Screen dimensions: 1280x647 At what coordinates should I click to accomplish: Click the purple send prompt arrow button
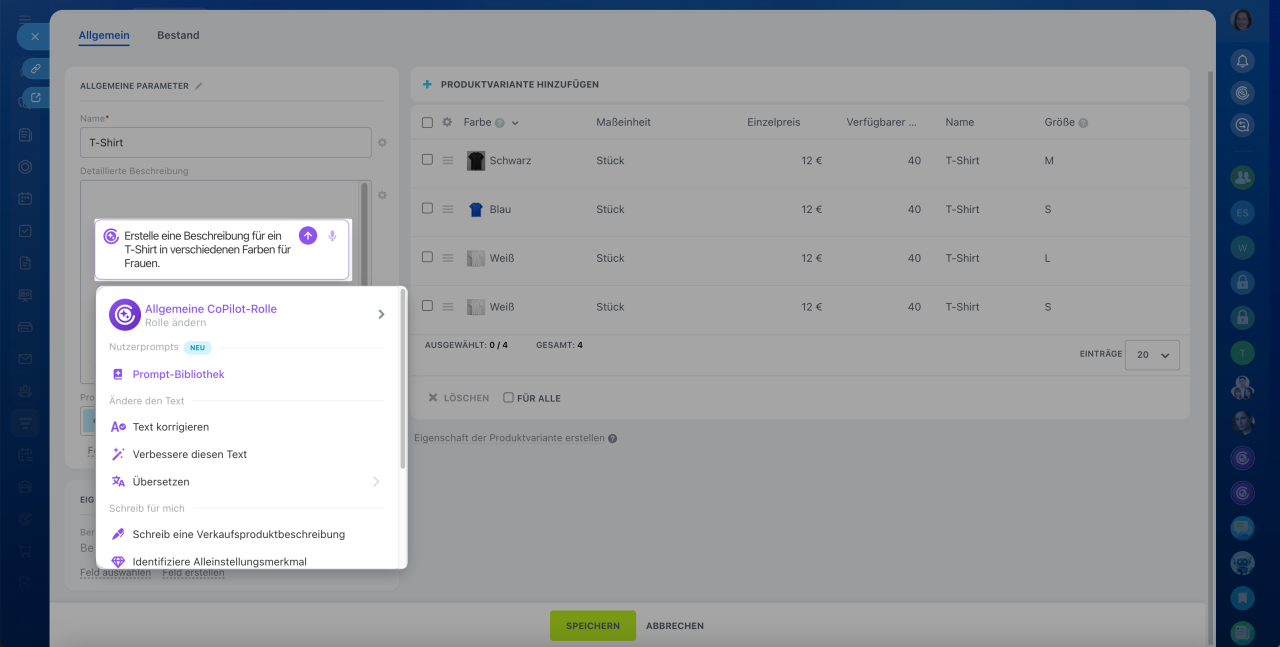coord(308,236)
